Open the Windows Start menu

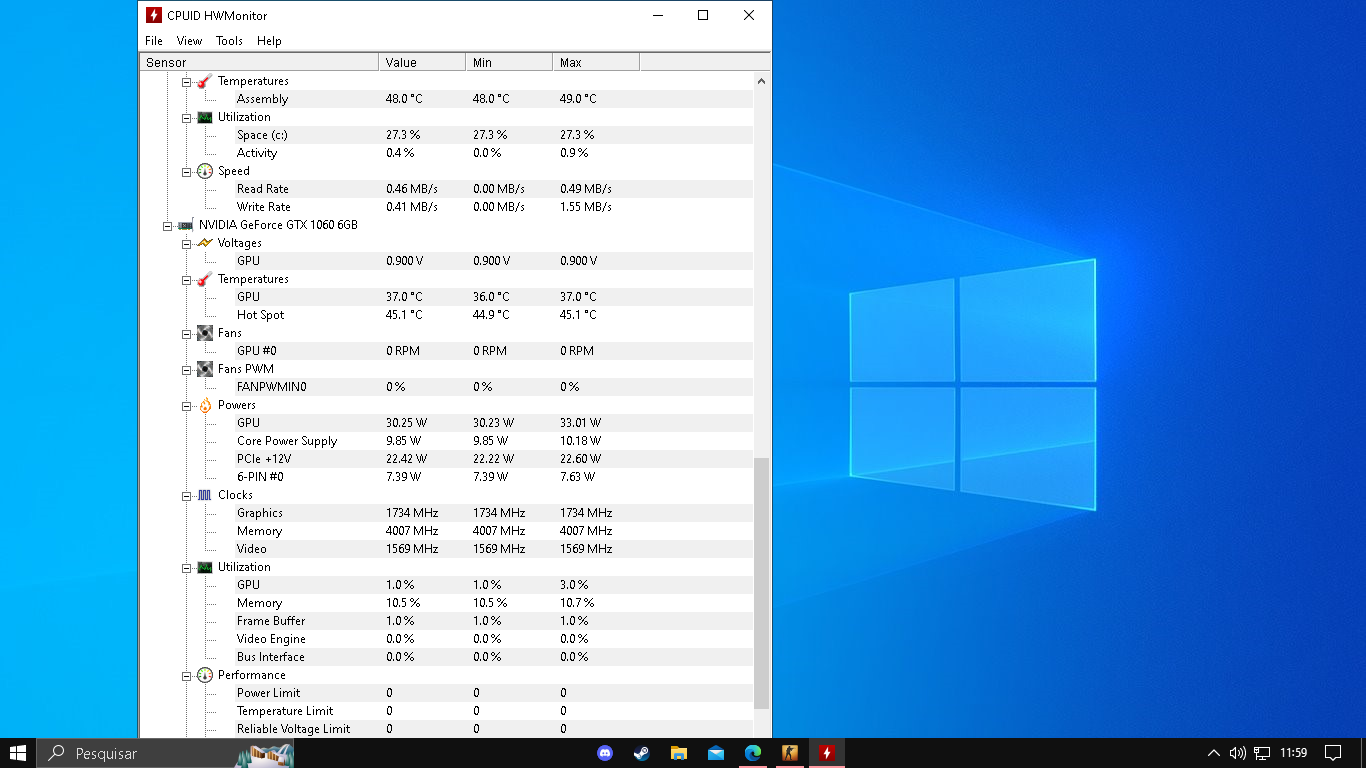(18, 753)
